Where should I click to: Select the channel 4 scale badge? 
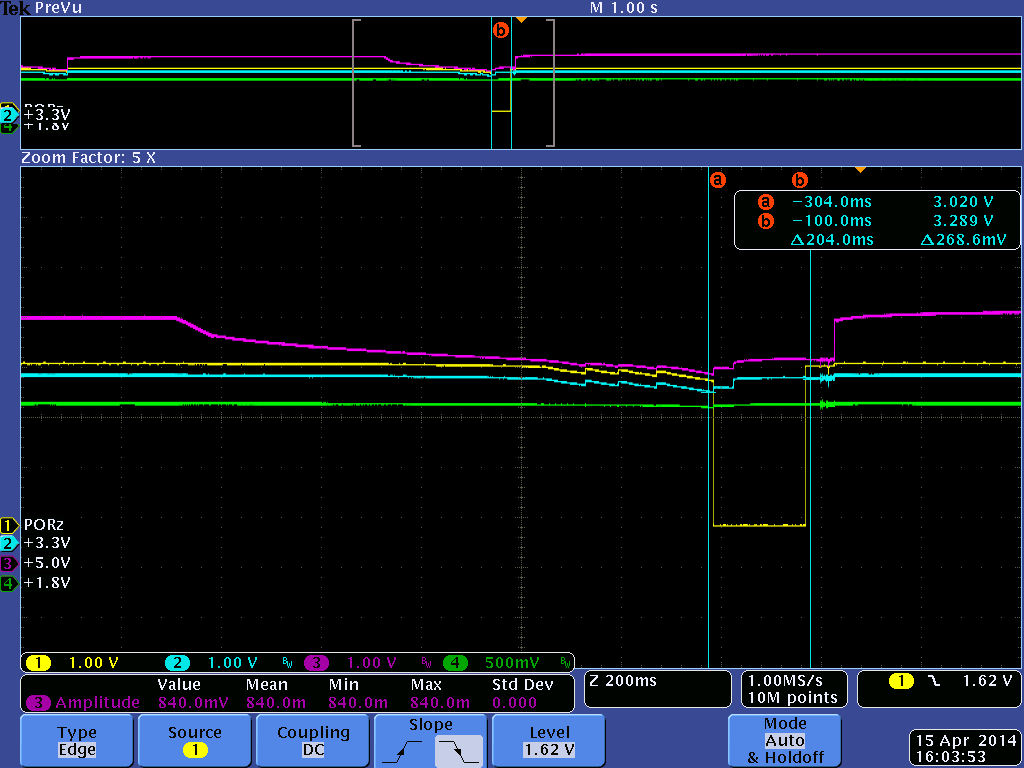click(x=455, y=663)
